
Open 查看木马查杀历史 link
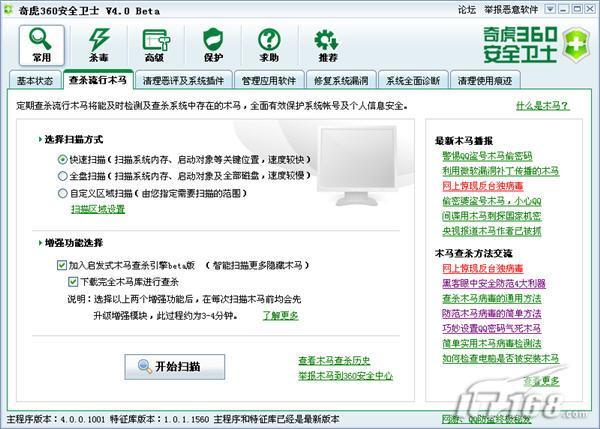point(336,360)
